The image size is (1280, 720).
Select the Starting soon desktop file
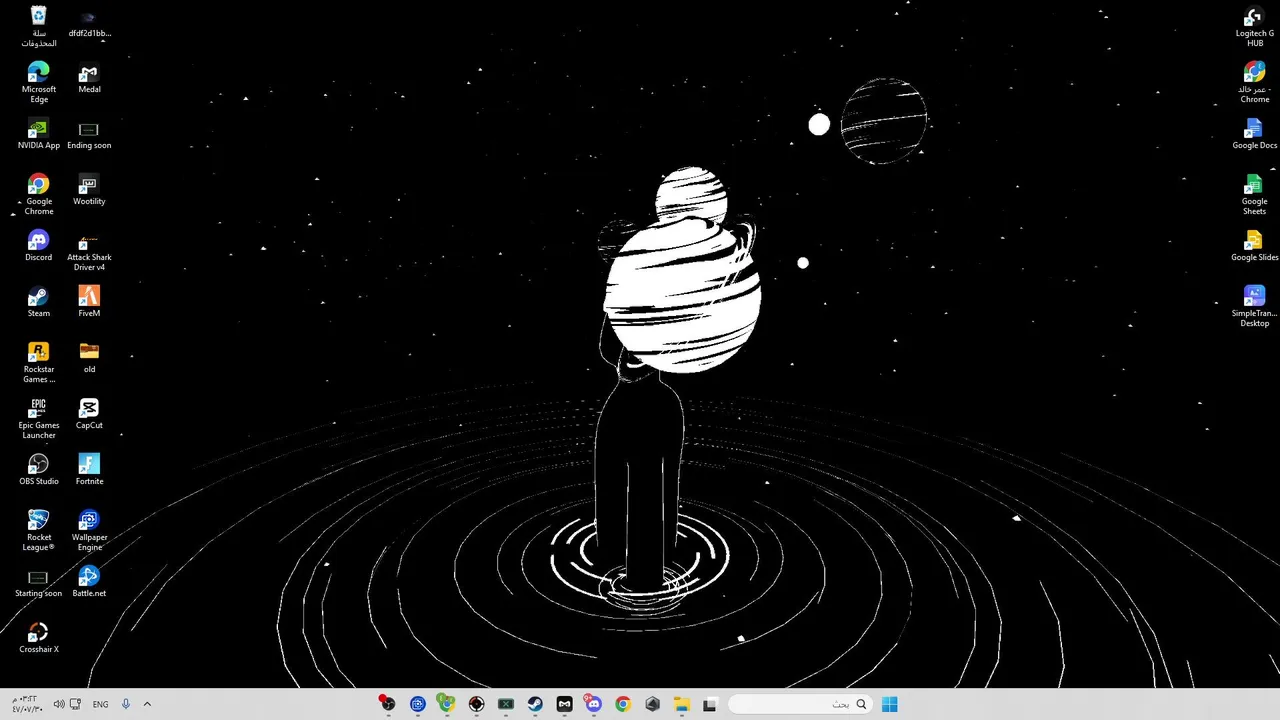click(x=38, y=583)
